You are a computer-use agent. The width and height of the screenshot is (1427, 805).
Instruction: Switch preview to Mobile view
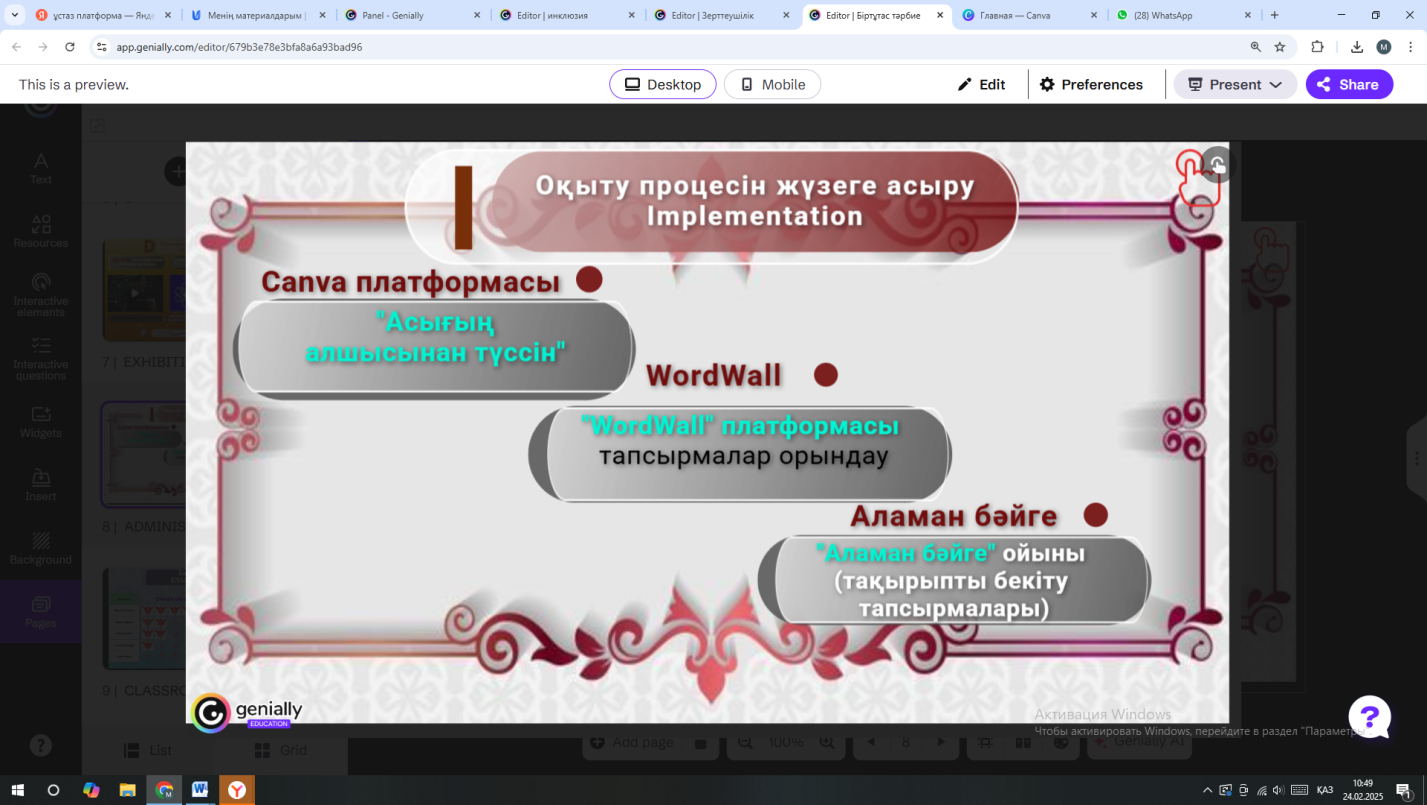pos(772,85)
